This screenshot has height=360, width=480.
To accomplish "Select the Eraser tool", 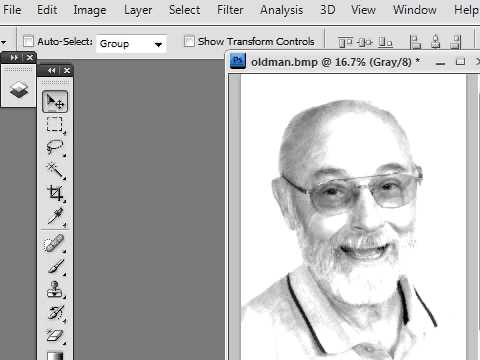I will coord(55,335).
